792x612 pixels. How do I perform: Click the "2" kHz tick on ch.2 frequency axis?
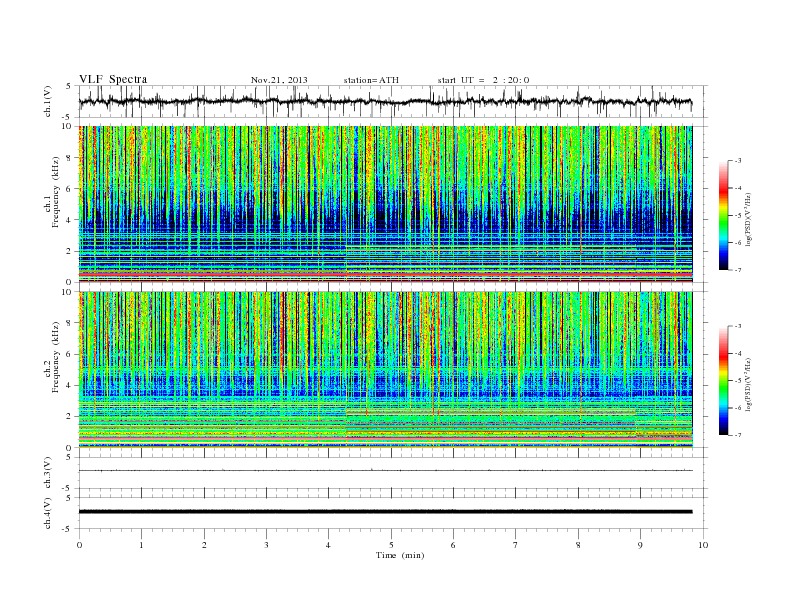pyautogui.click(x=70, y=417)
